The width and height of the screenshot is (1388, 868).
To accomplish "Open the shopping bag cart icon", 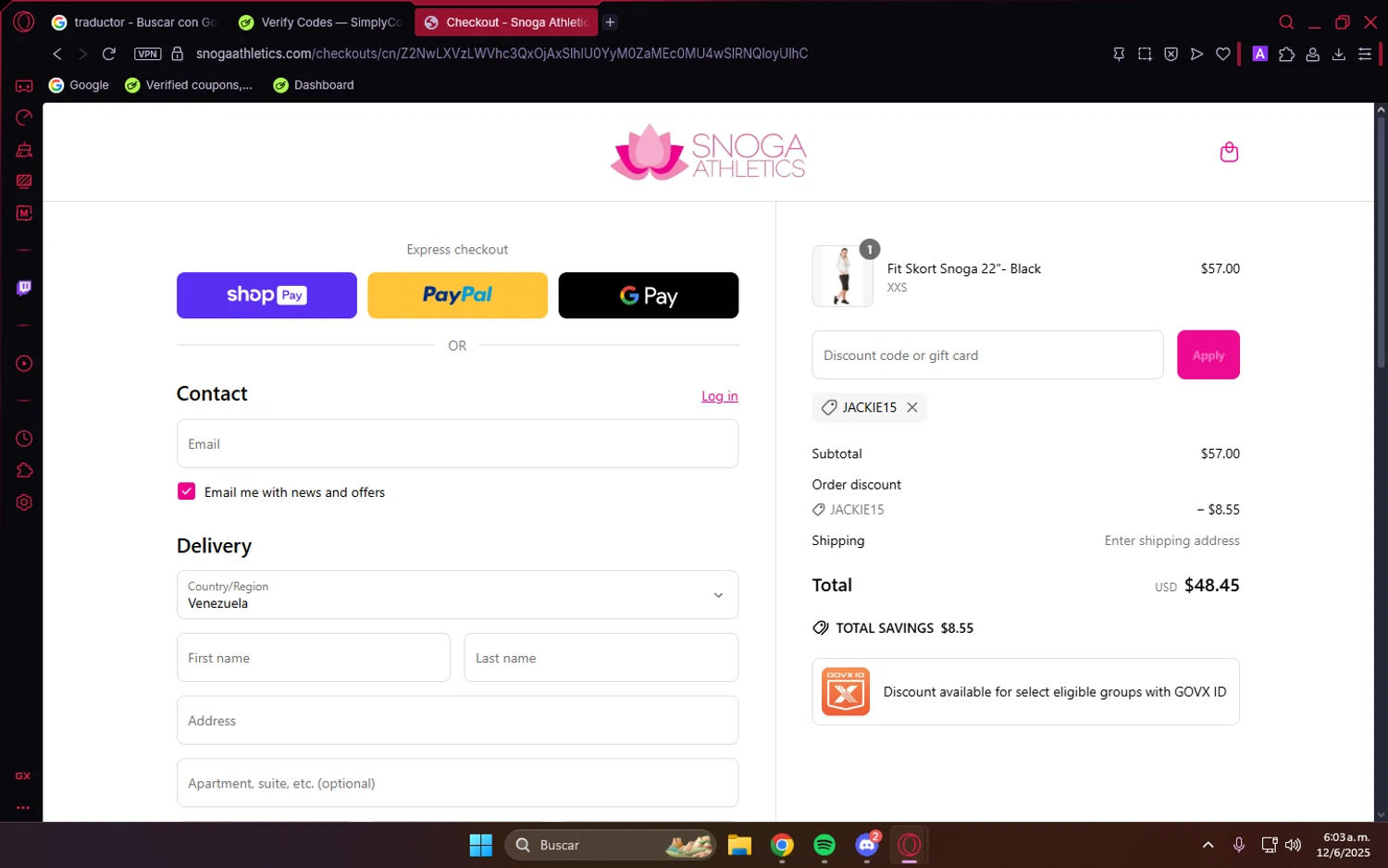I will pos(1229,152).
